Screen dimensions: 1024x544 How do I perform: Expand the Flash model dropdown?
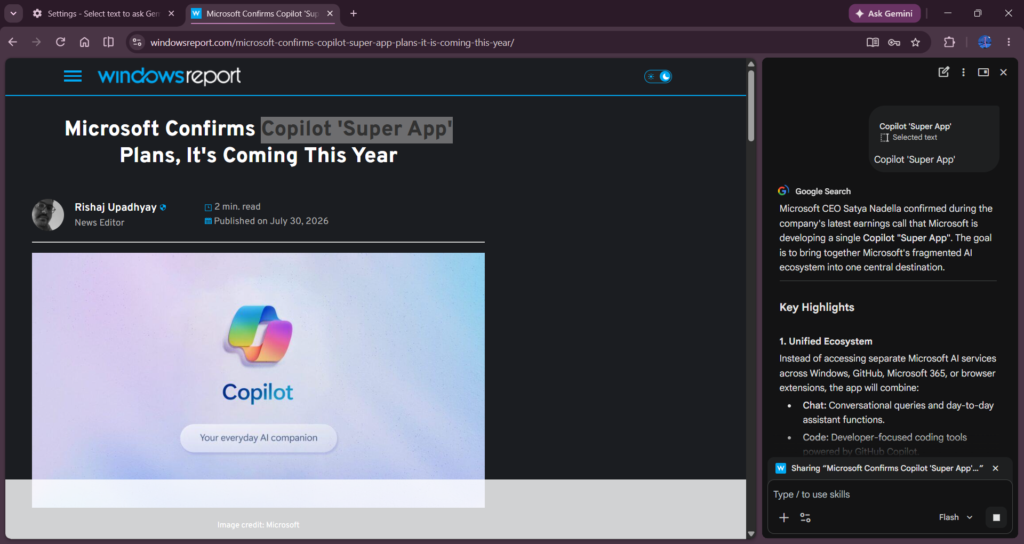955,517
